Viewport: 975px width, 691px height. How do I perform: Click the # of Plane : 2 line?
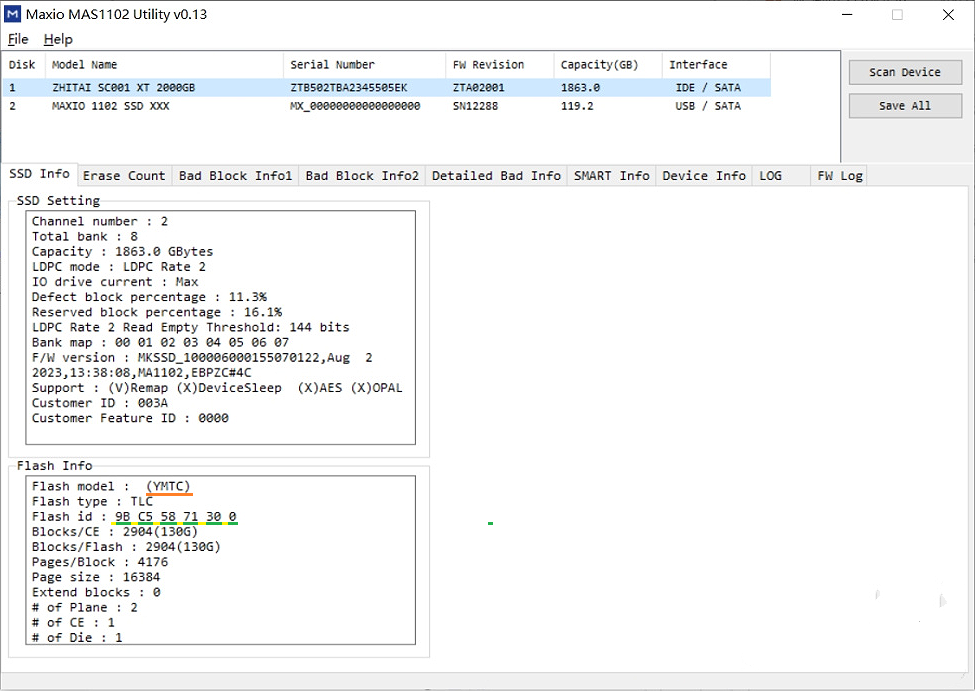pyautogui.click(x=85, y=608)
